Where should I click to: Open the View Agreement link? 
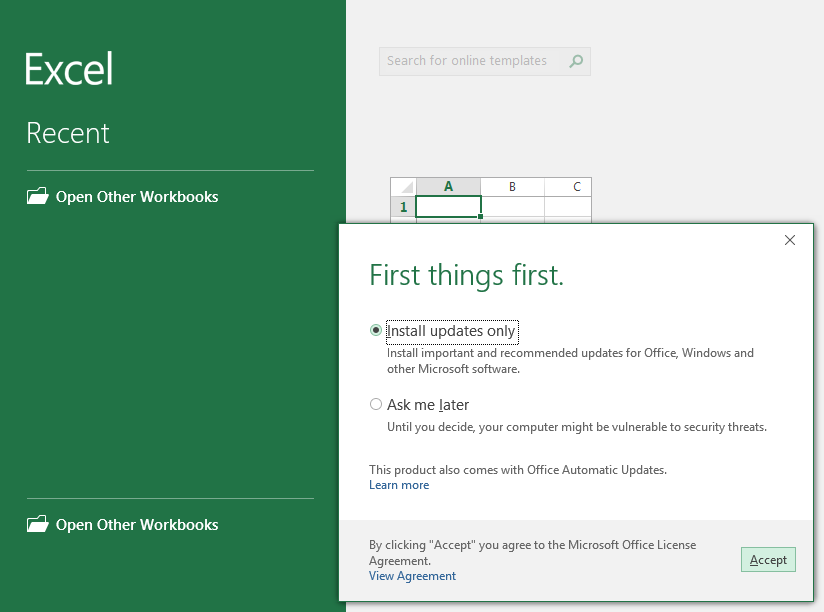[412, 576]
